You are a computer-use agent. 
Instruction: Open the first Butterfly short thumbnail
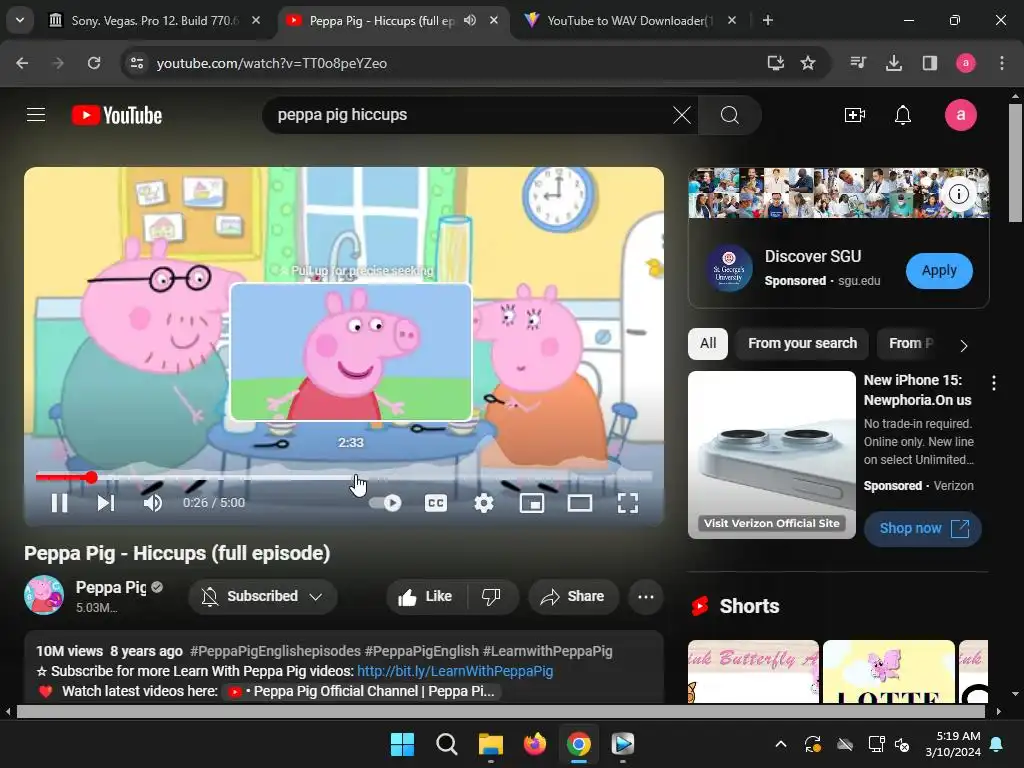(753, 671)
